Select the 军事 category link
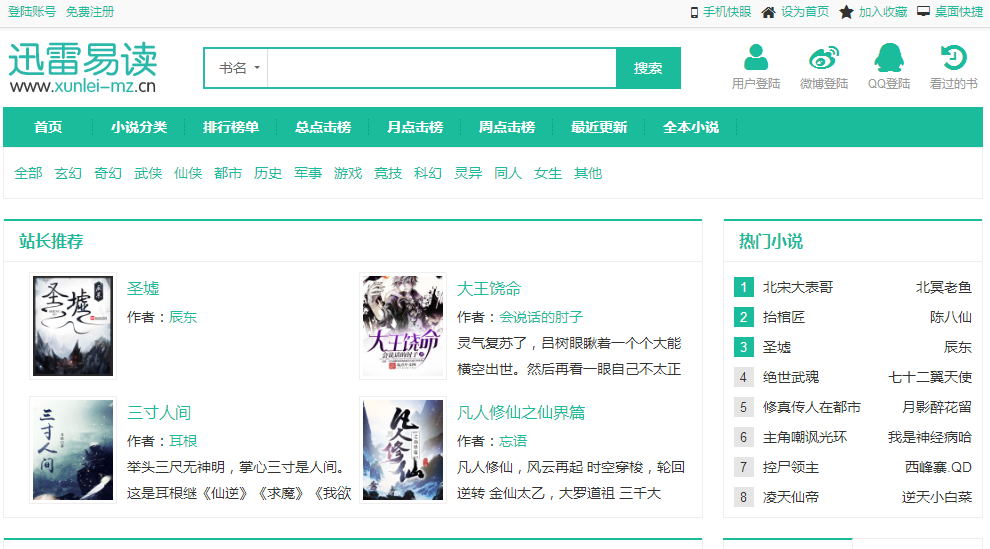990x549 pixels. pyautogui.click(x=308, y=173)
